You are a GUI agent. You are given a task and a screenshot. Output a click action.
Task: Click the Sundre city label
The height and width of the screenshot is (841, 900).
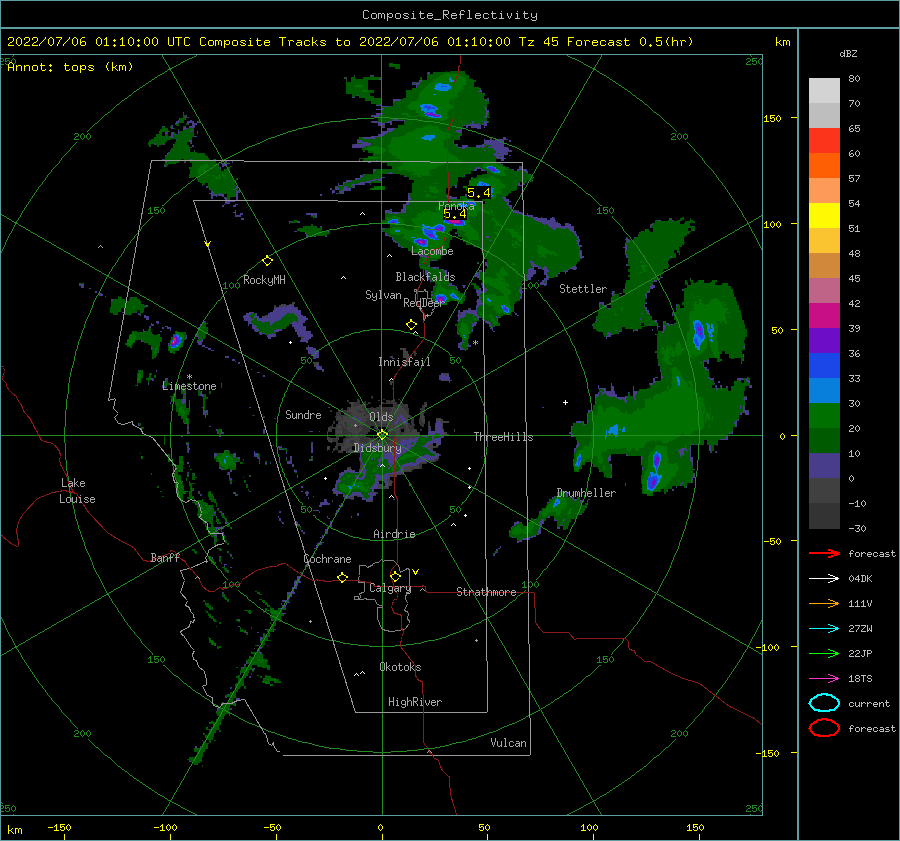303,415
